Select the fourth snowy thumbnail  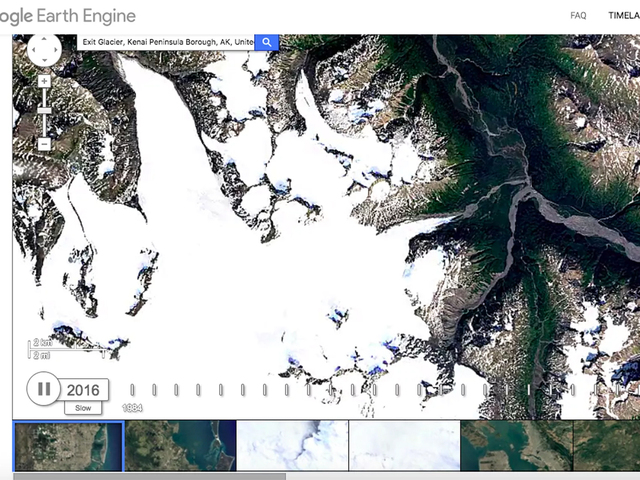click(405, 446)
